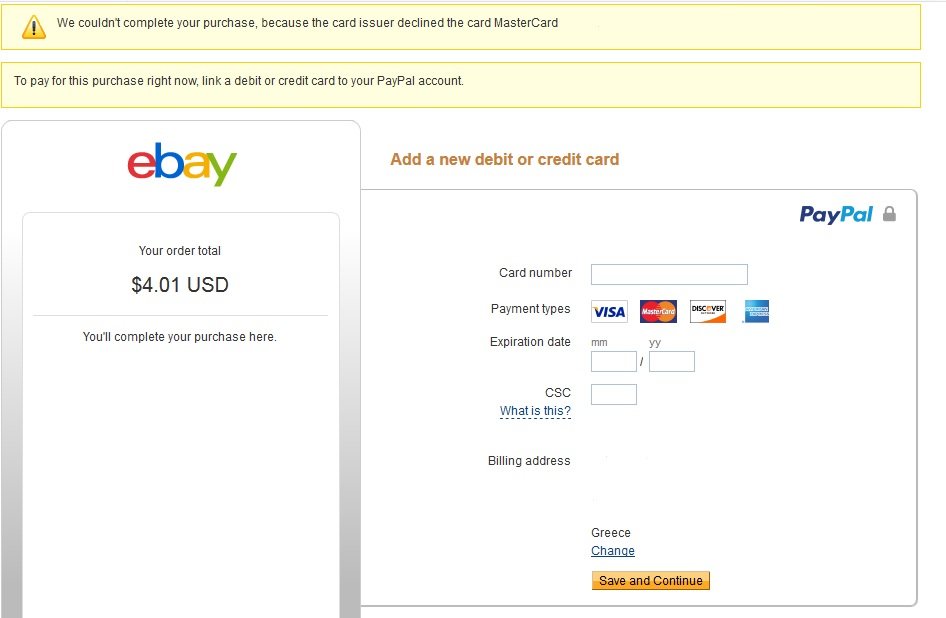Viewport: 946px width, 618px height.
Task: Focus the Card number field
Action: point(669,274)
